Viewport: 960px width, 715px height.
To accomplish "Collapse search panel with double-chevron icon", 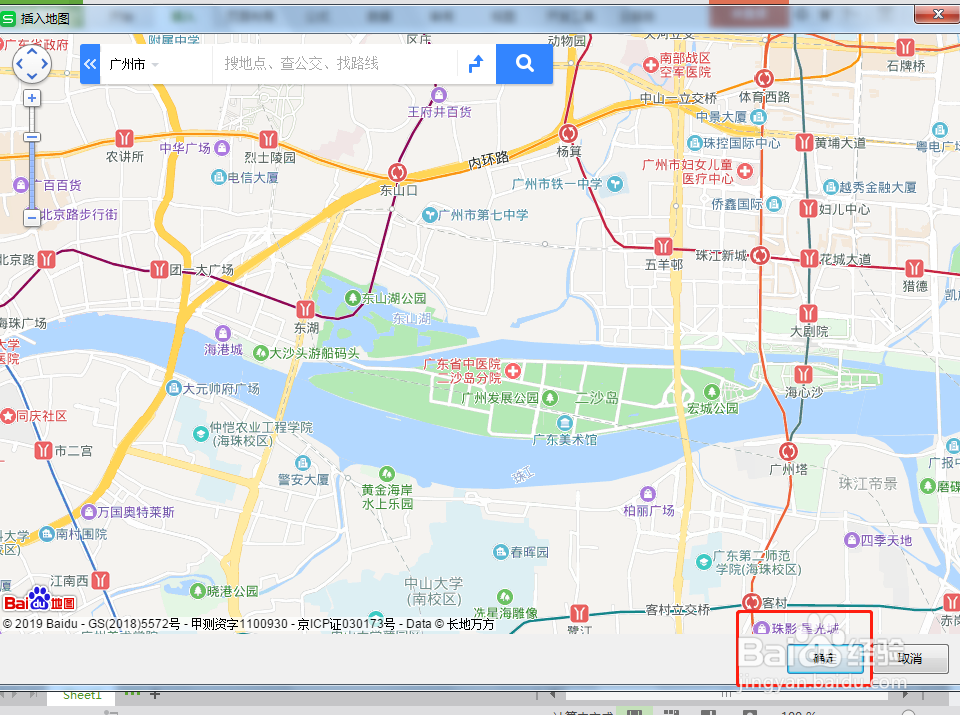I will tap(90, 64).
